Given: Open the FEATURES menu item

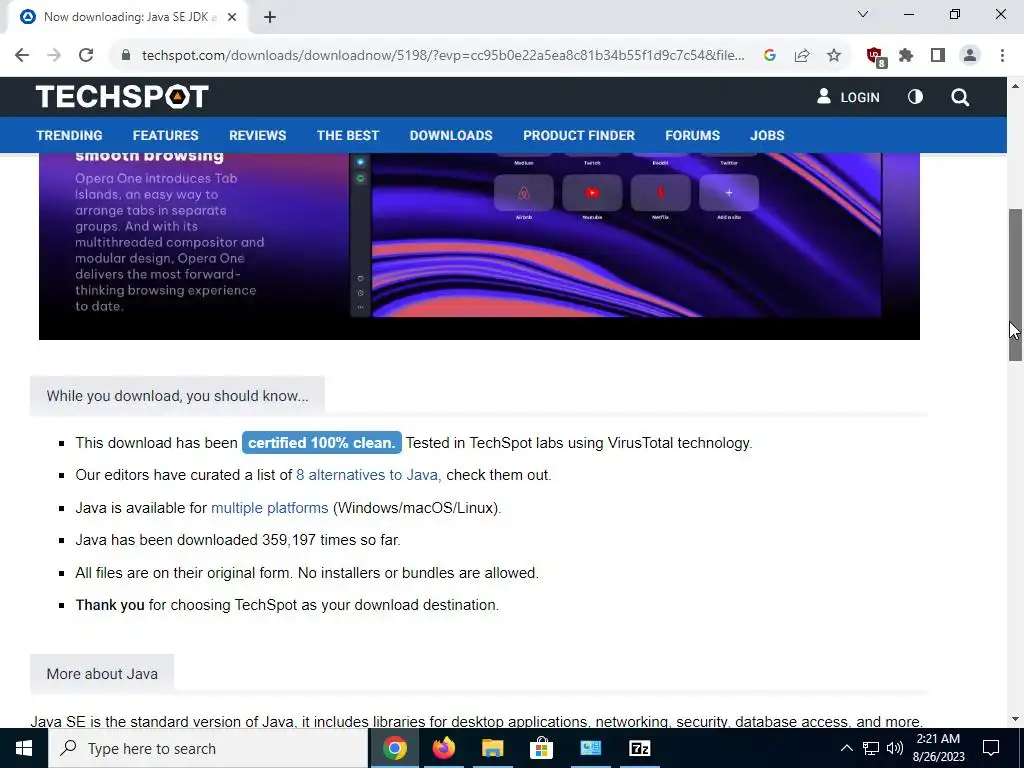Looking at the screenshot, I should pyautogui.click(x=165, y=135).
